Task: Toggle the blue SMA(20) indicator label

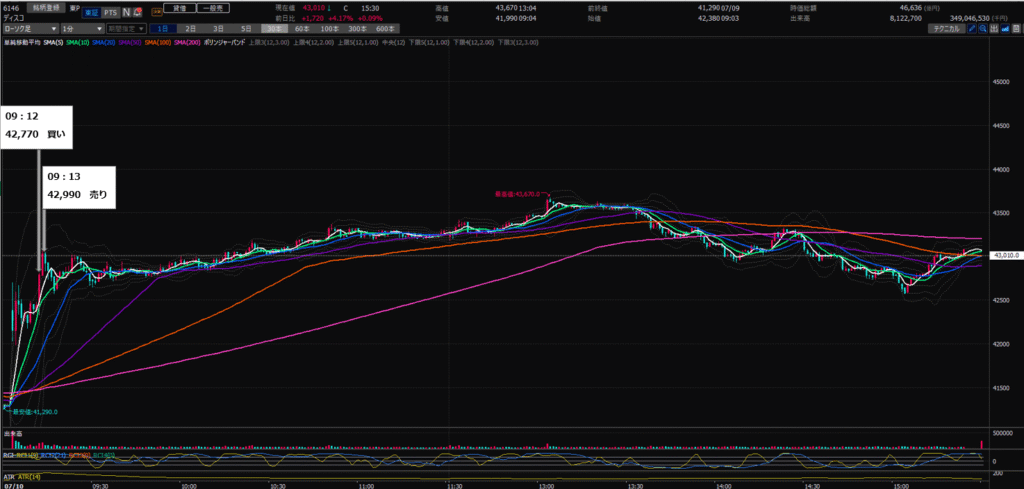Action: tap(103, 42)
